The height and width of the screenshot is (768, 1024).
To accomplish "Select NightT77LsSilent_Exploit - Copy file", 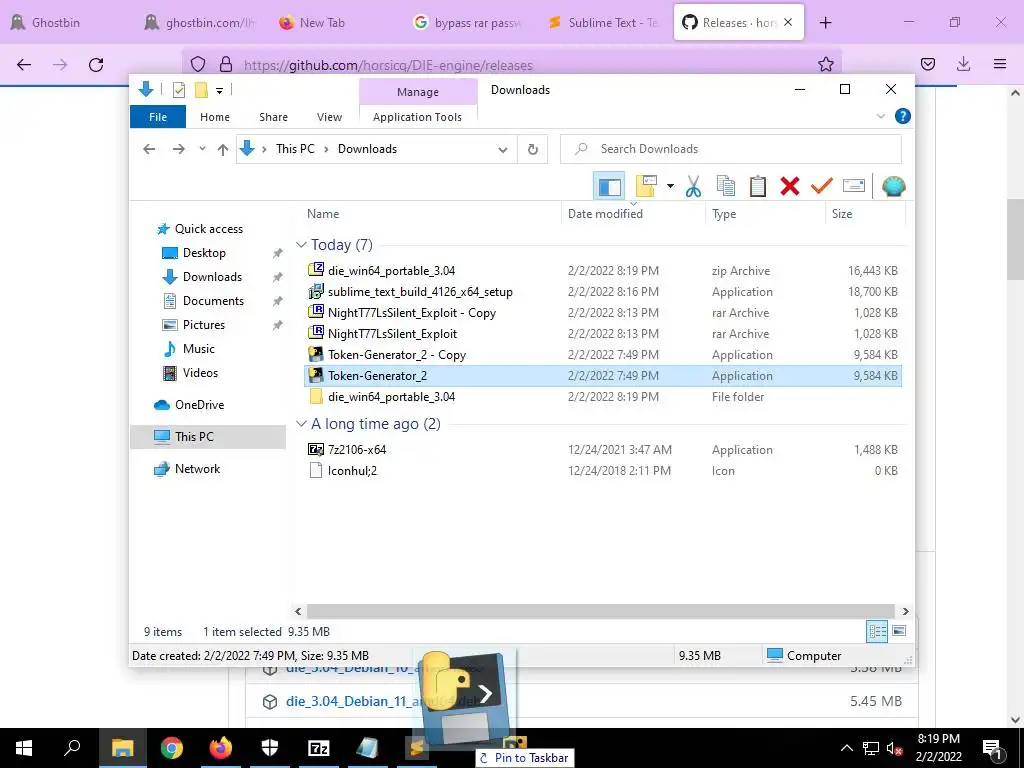I will click(x=603, y=313).
